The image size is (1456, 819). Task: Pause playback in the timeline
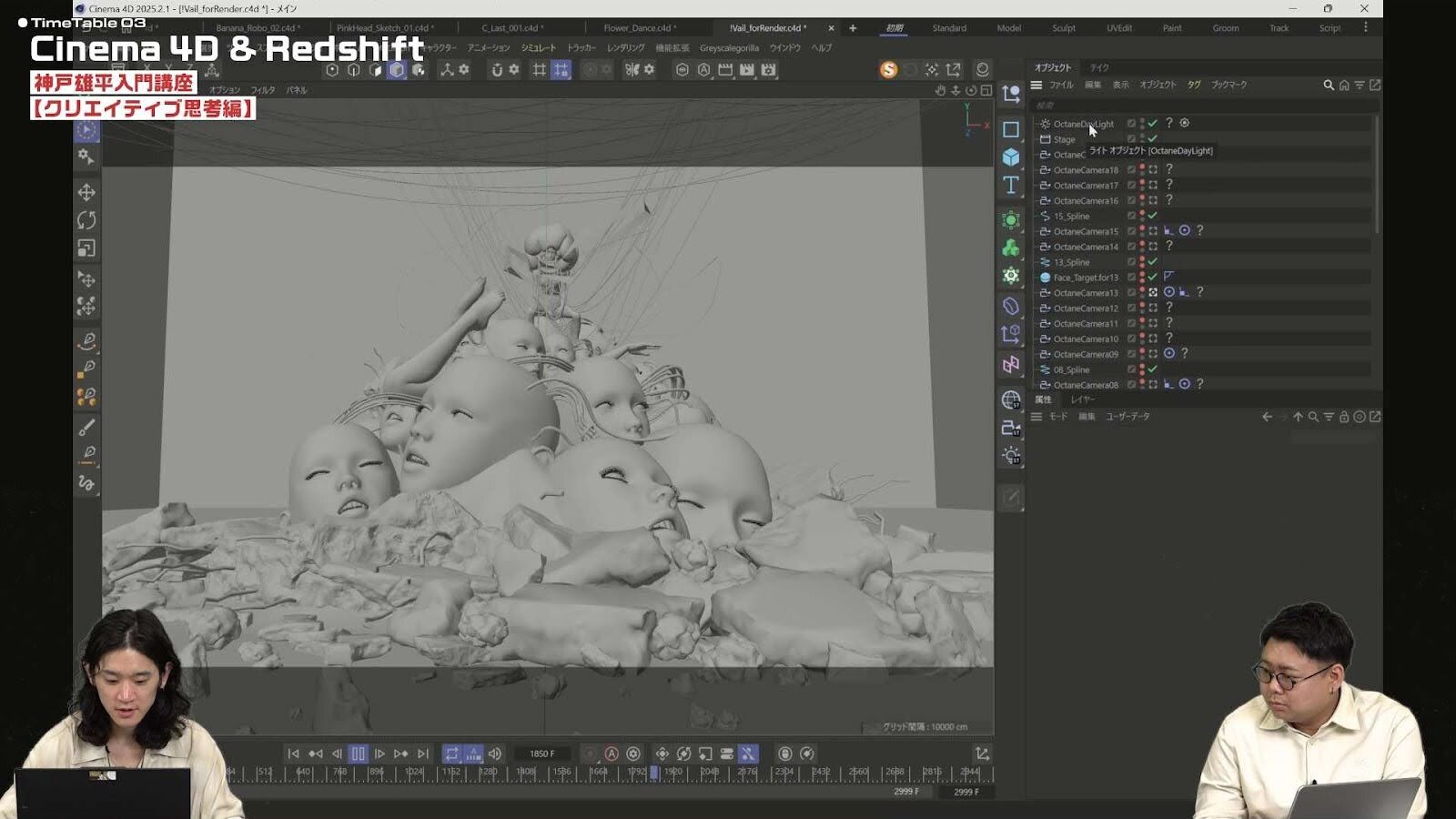coord(358,753)
